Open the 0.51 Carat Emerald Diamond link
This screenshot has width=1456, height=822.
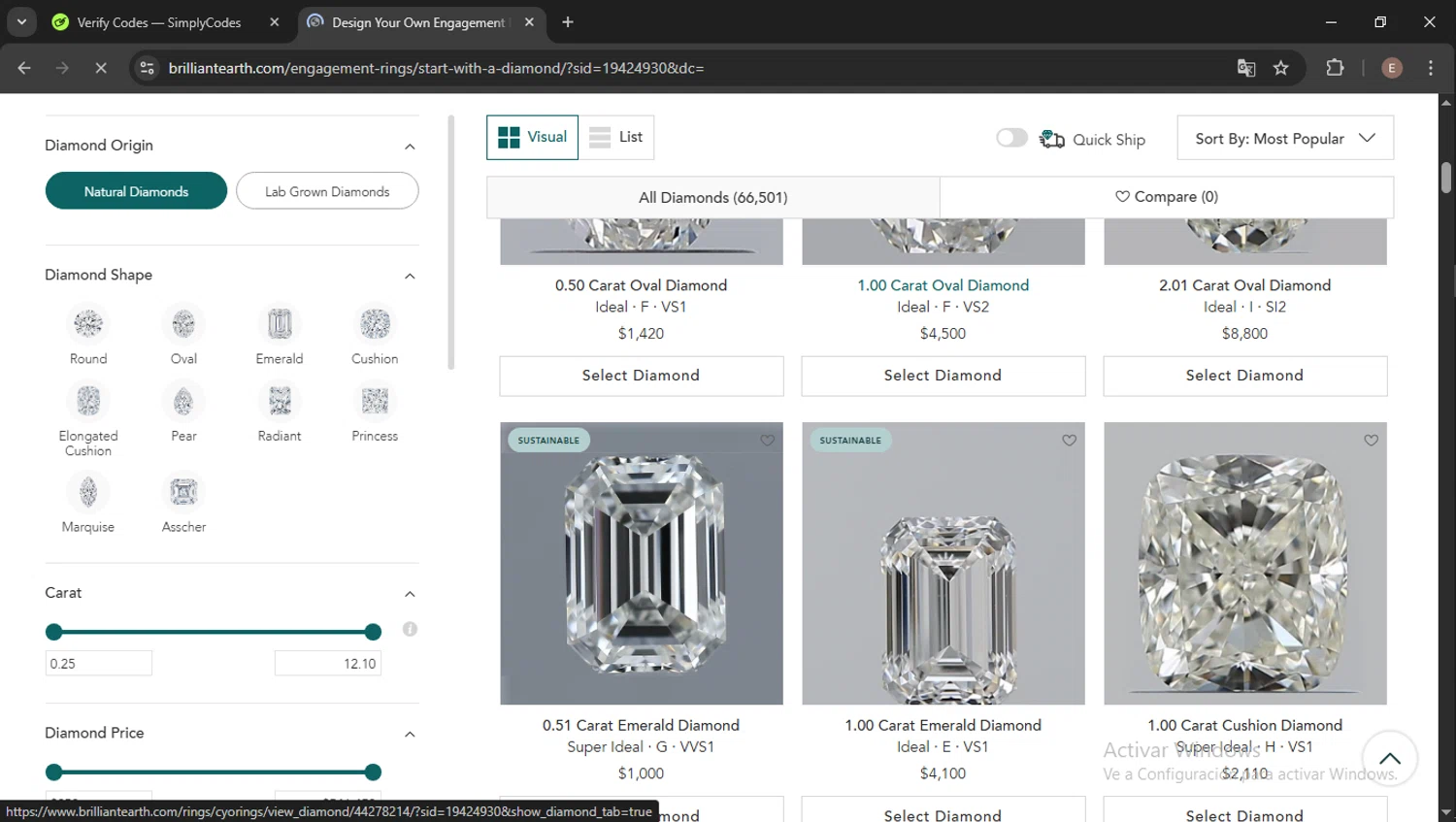tap(641, 725)
